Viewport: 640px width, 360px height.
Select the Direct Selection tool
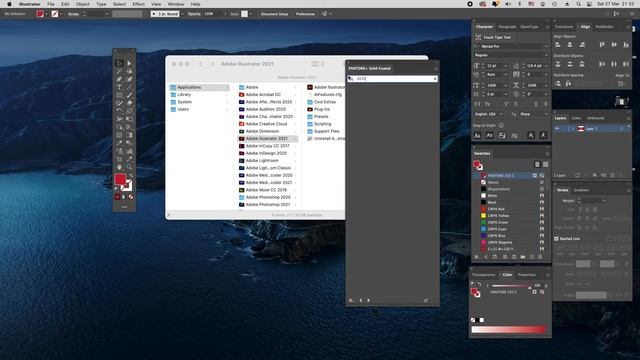[129, 63]
